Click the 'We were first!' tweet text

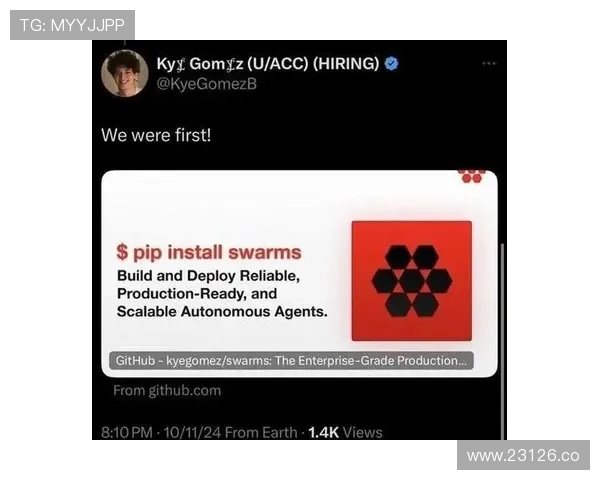pos(156,135)
